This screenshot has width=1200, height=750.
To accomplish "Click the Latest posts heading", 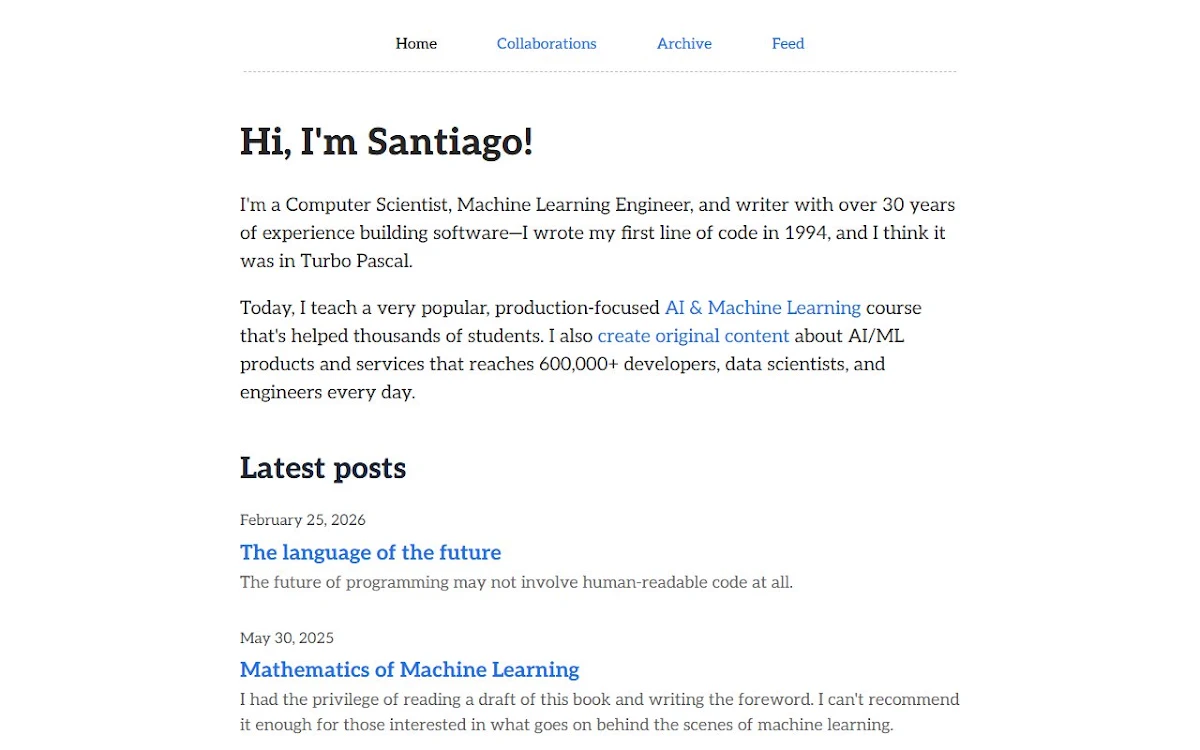I will pyautogui.click(x=323, y=468).
